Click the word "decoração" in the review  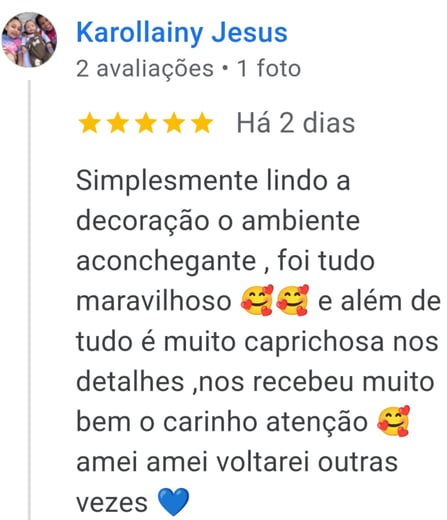143,222
